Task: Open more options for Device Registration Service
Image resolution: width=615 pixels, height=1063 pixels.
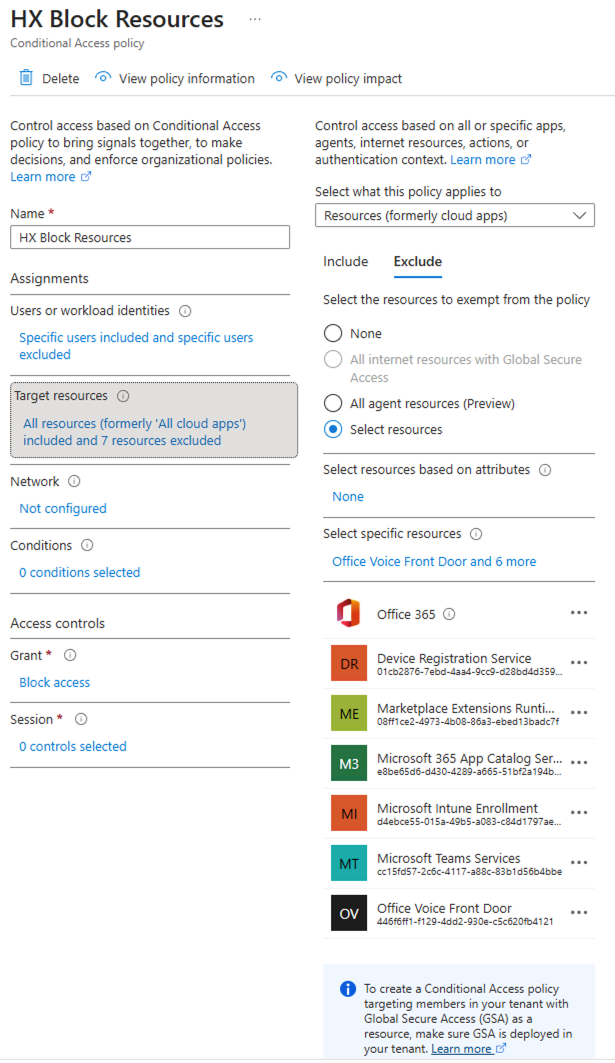Action: point(578,663)
